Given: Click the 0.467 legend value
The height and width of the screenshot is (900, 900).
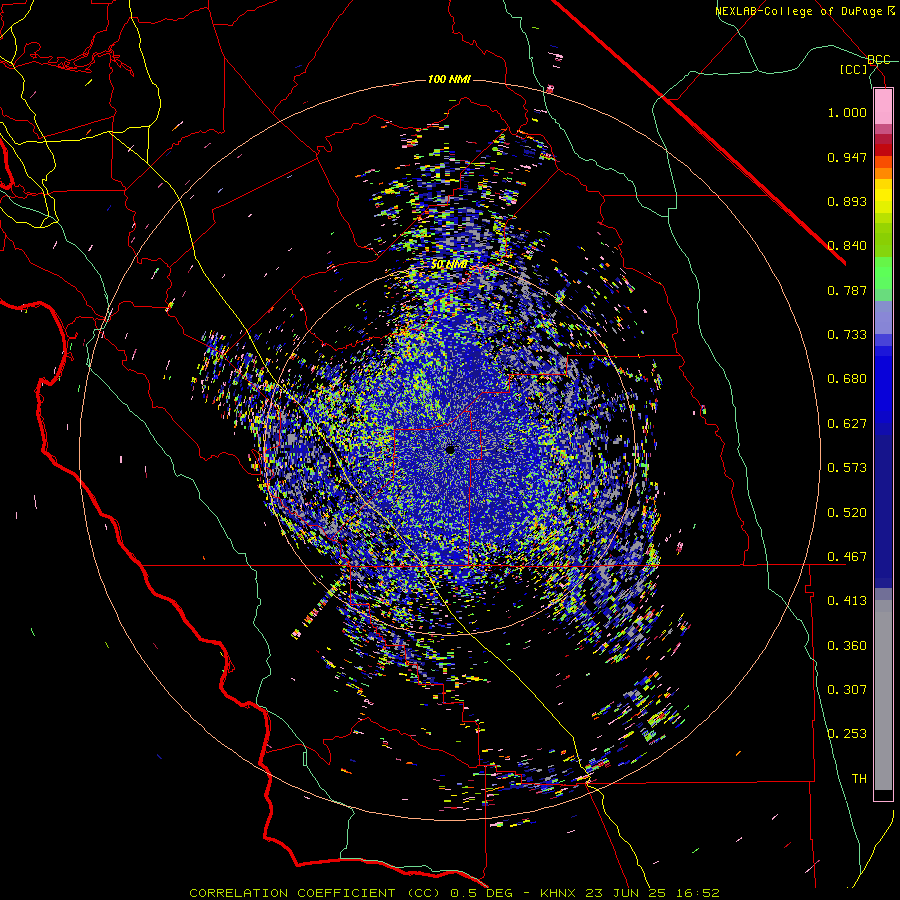Looking at the screenshot, I should pos(847,557).
